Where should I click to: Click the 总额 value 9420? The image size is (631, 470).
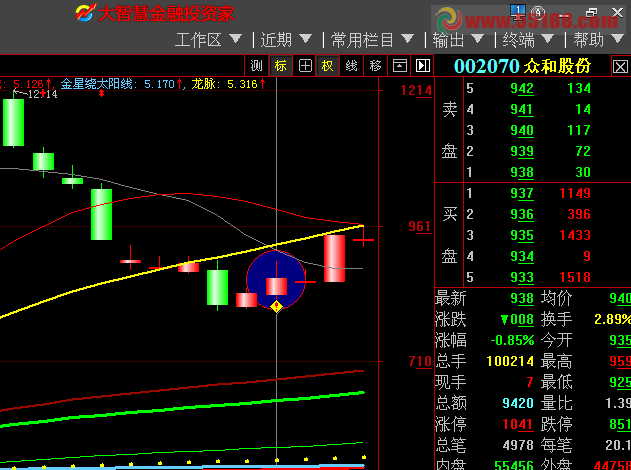tap(518, 403)
